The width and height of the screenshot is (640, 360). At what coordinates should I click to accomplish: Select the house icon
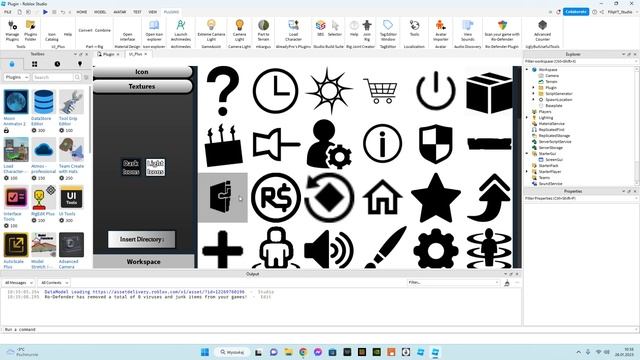[382, 197]
